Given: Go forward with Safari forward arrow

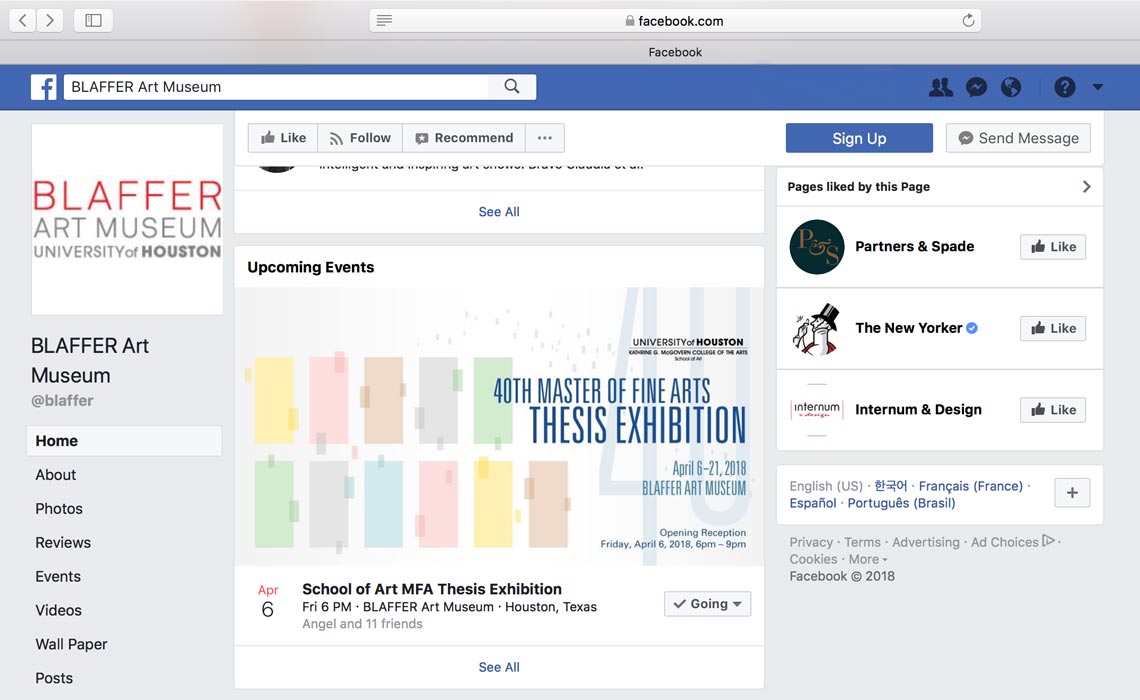Looking at the screenshot, I should [x=49, y=20].
